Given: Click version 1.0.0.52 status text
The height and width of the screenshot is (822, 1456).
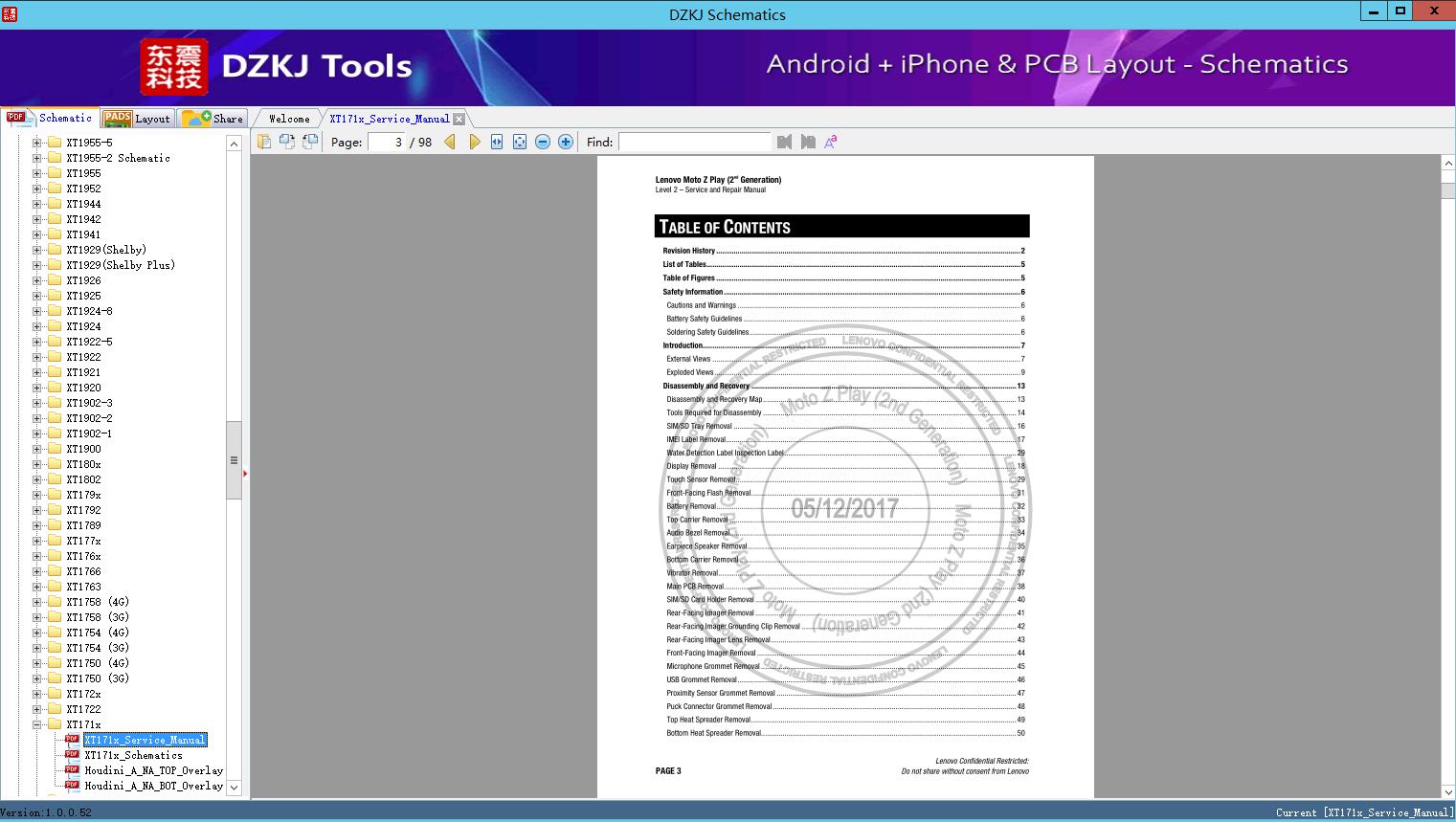Looking at the screenshot, I should pos(46,813).
